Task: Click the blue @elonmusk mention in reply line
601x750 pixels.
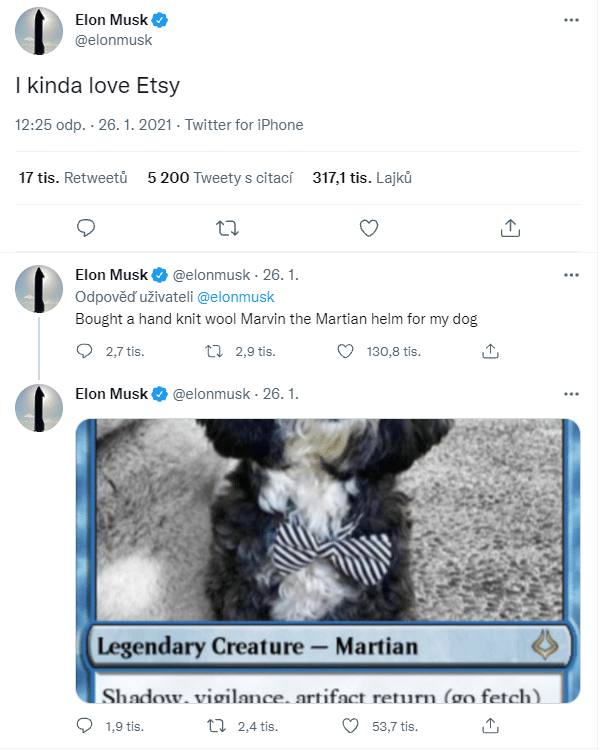Action: point(236,297)
